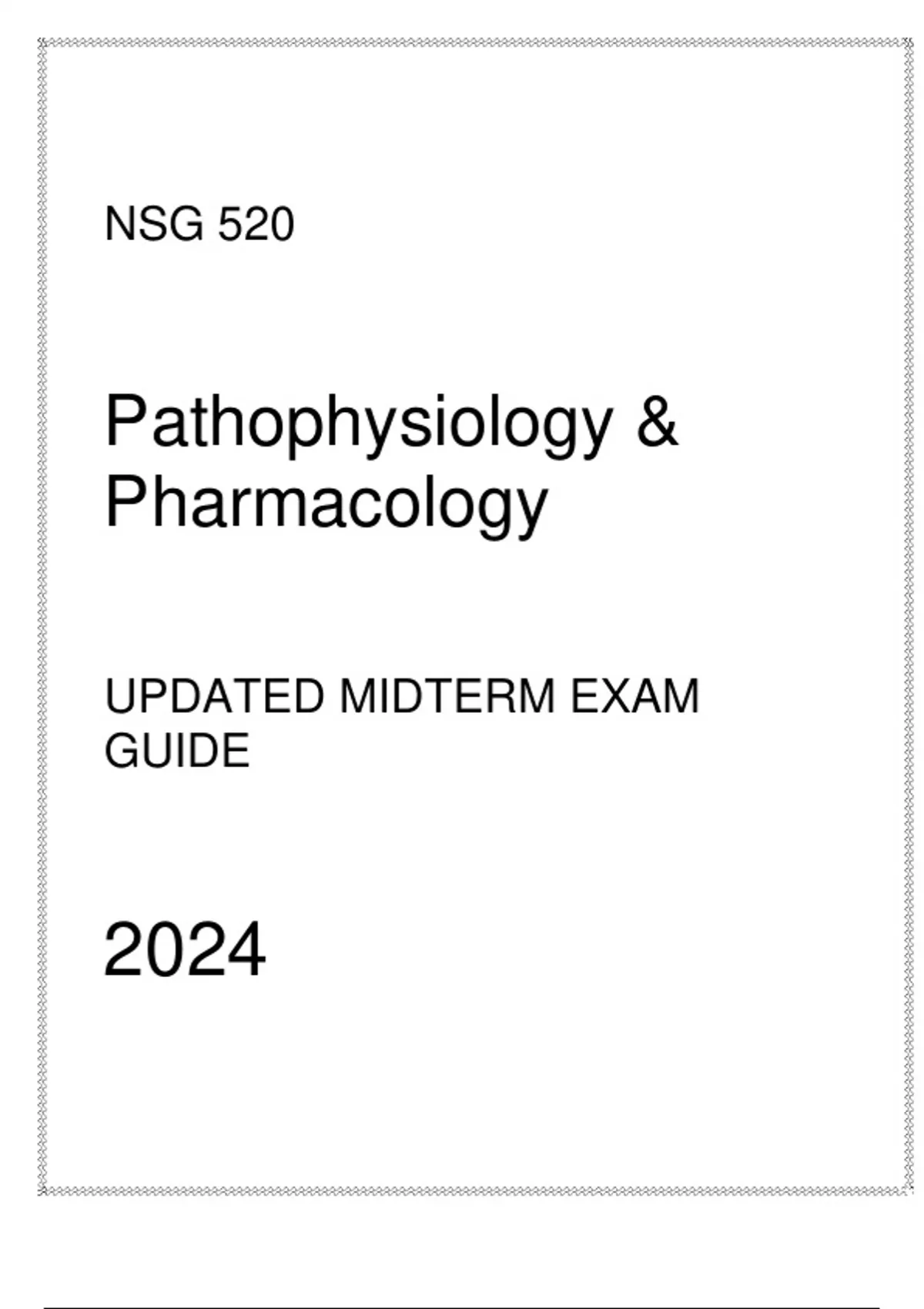The height and width of the screenshot is (1309, 924).
Task: Click the word "EXAM" in the subtitle
Action: [x=634, y=696]
